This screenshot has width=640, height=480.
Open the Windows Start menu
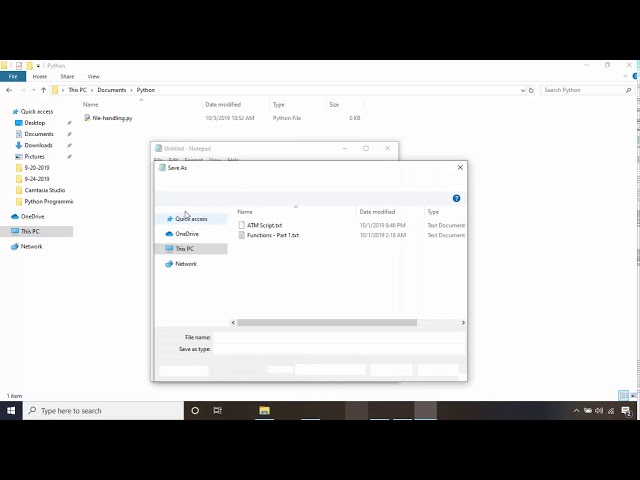[x=11, y=411]
